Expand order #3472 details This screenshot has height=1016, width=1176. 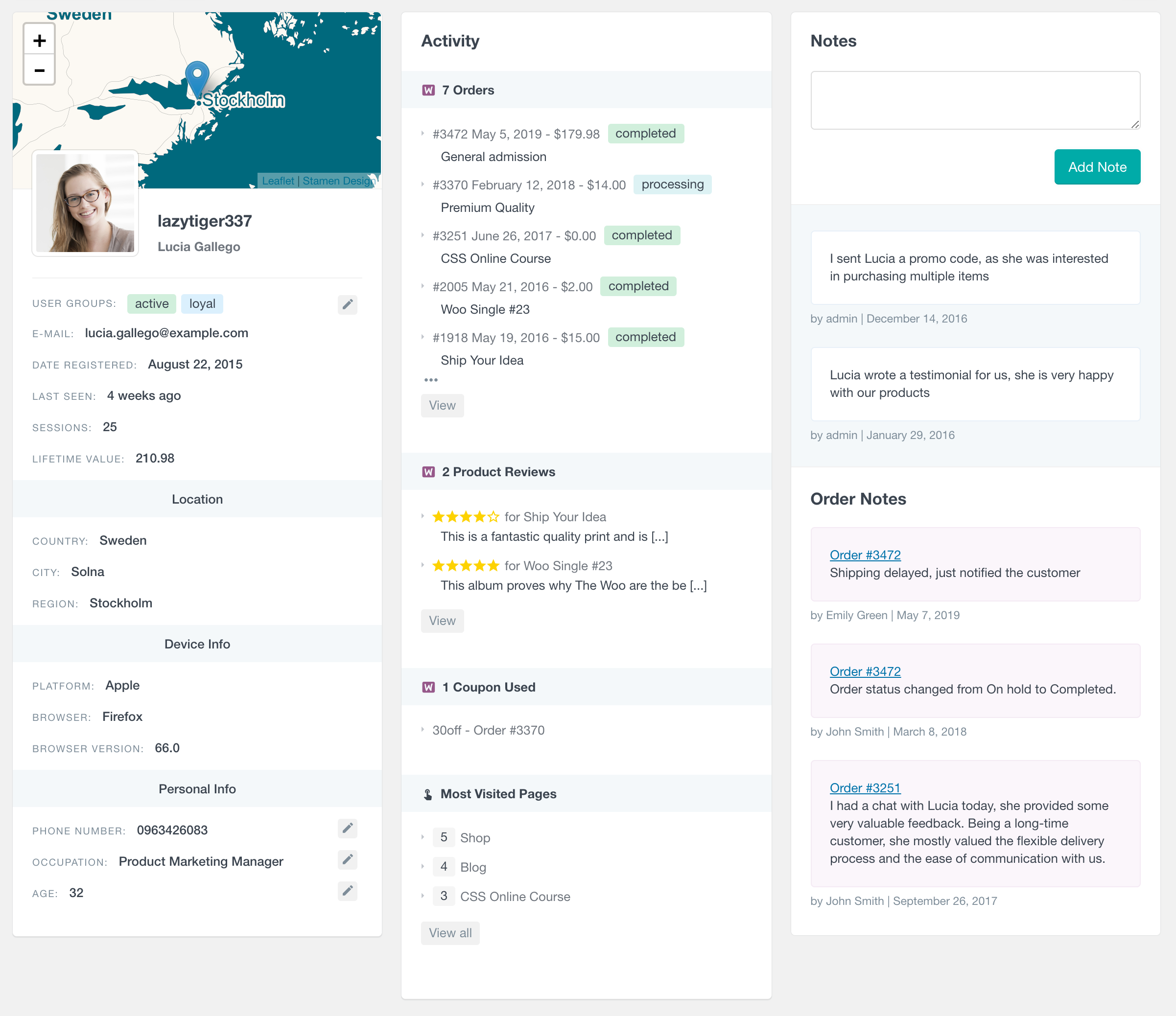[423, 134]
